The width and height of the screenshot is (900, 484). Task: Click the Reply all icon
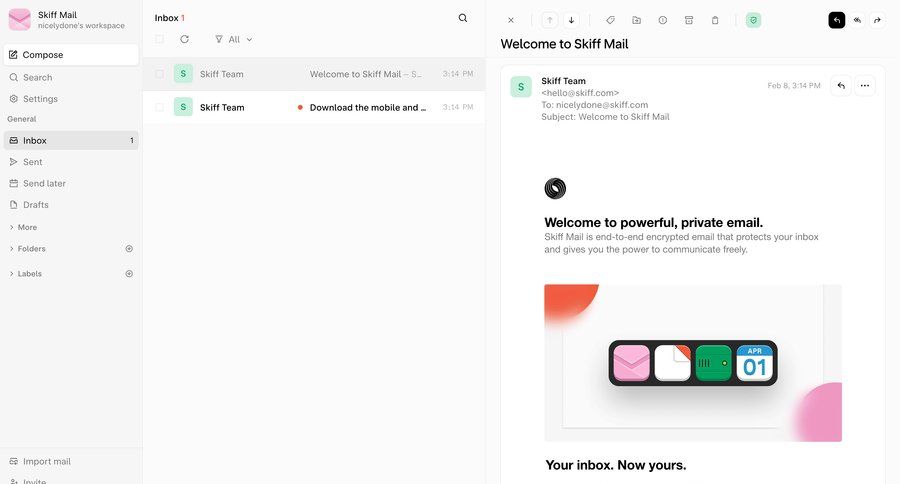pyautogui.click(x=858, y=20)
